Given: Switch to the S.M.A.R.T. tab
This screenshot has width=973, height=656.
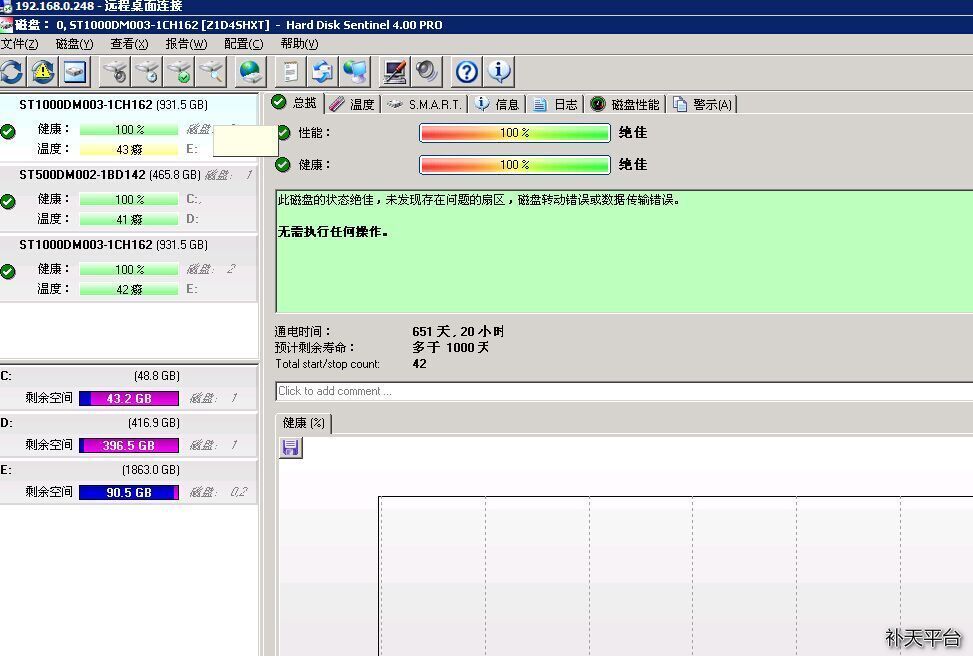Looking at the screenshot, I should click(x=424, y=105).
